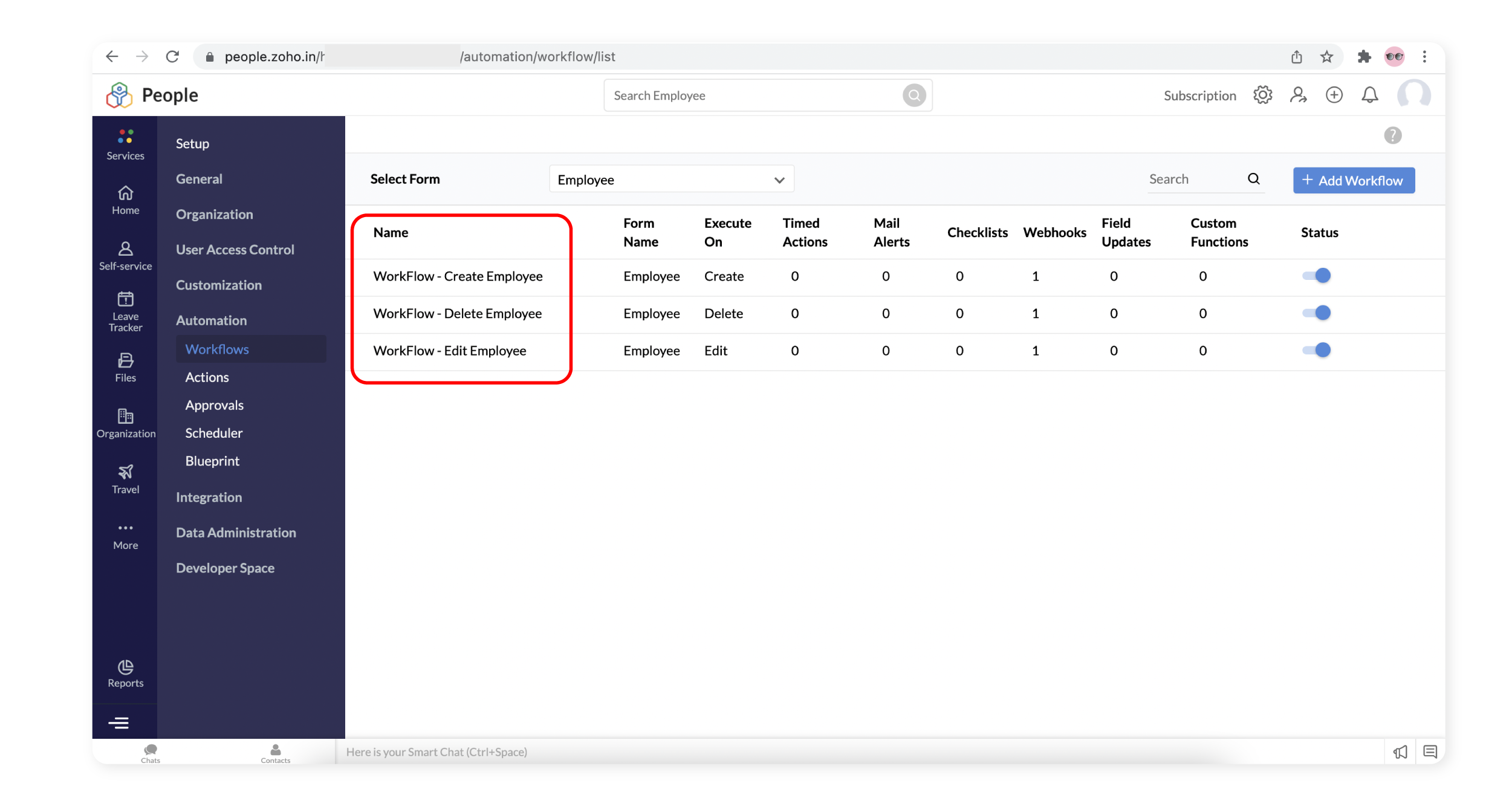Open Chats at bottom bar

pyautogui.click(x=151, y=753)
